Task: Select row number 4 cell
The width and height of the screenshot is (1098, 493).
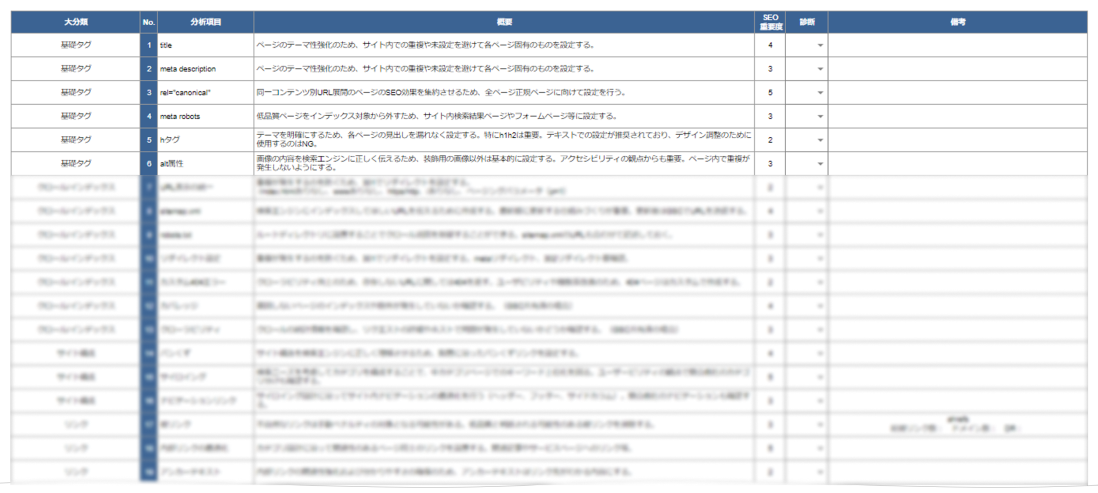Action: point(148,116)
